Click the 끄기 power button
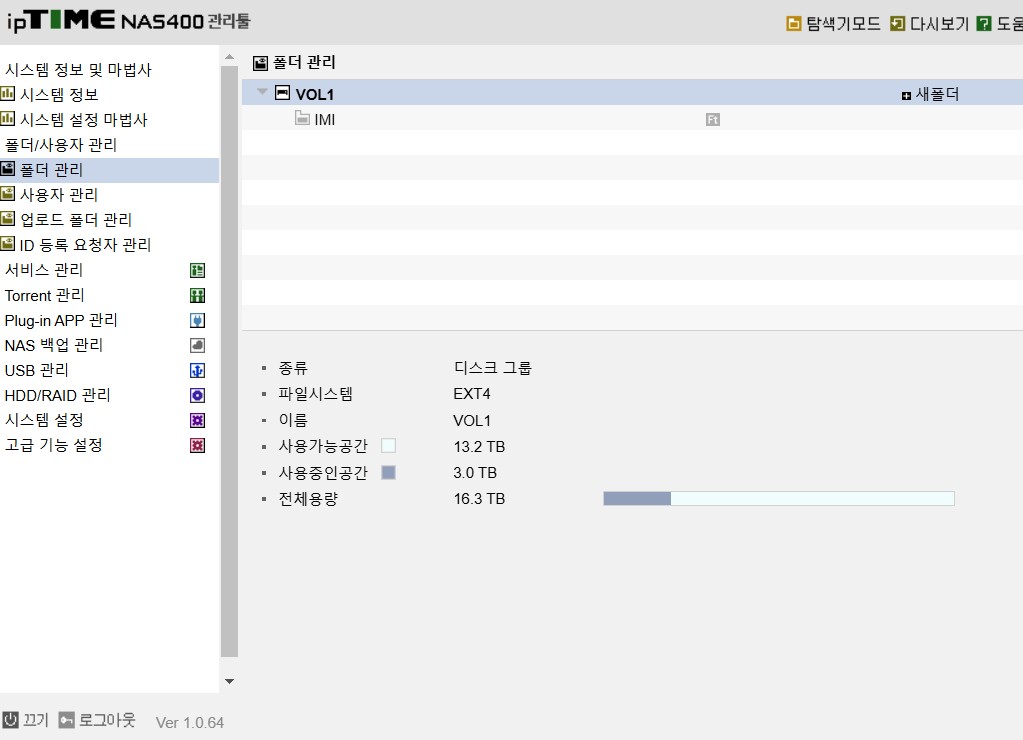The height and width of the screenshot is (740, 1023). point(25,720)
